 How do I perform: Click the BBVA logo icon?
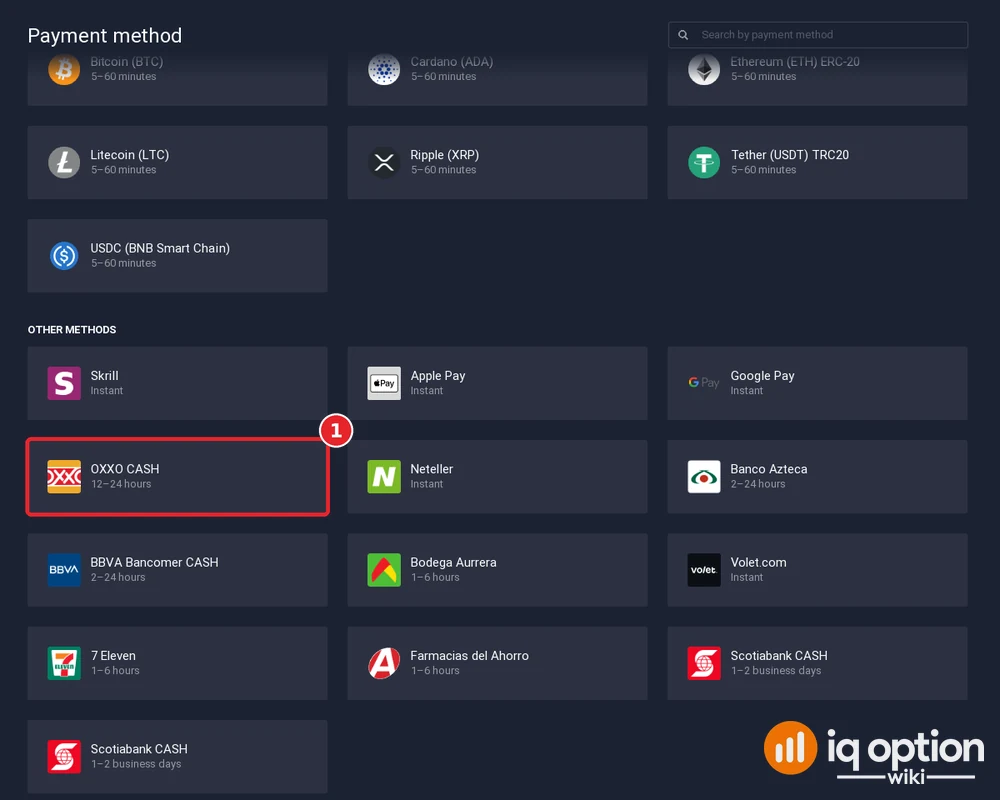click(x=64, y=570)
